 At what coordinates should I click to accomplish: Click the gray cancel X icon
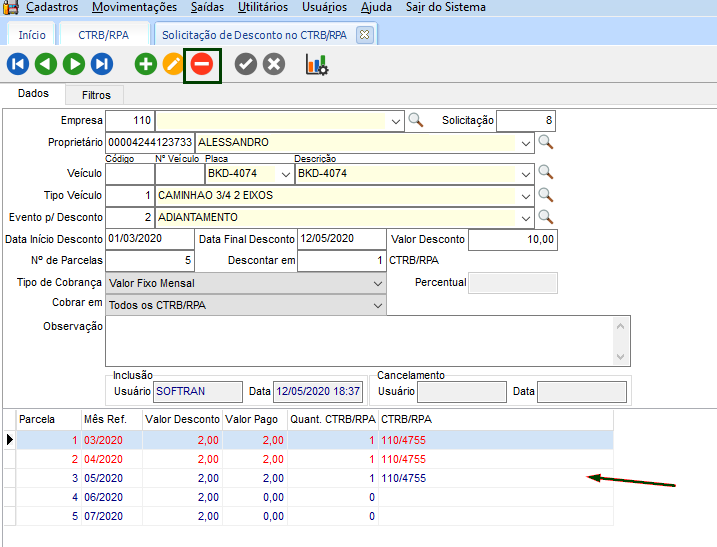(x=274, y=65)
